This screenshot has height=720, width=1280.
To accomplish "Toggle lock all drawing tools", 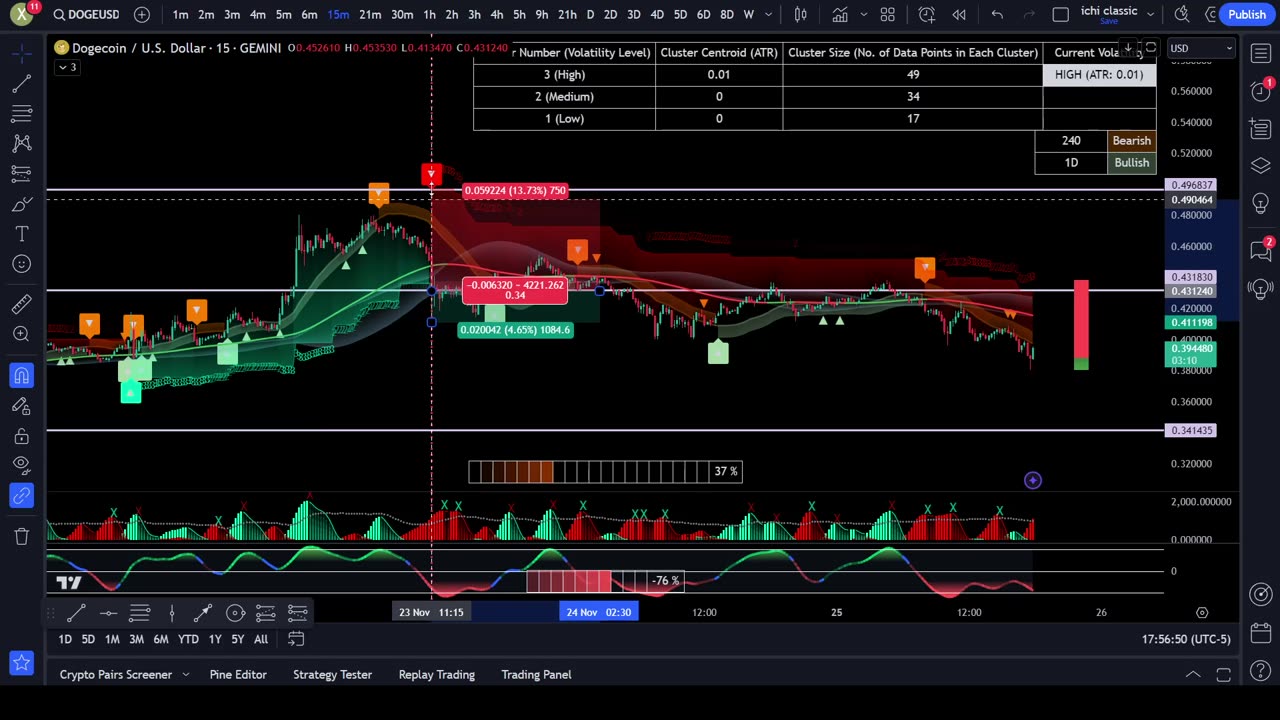I will tap(21, 436).
